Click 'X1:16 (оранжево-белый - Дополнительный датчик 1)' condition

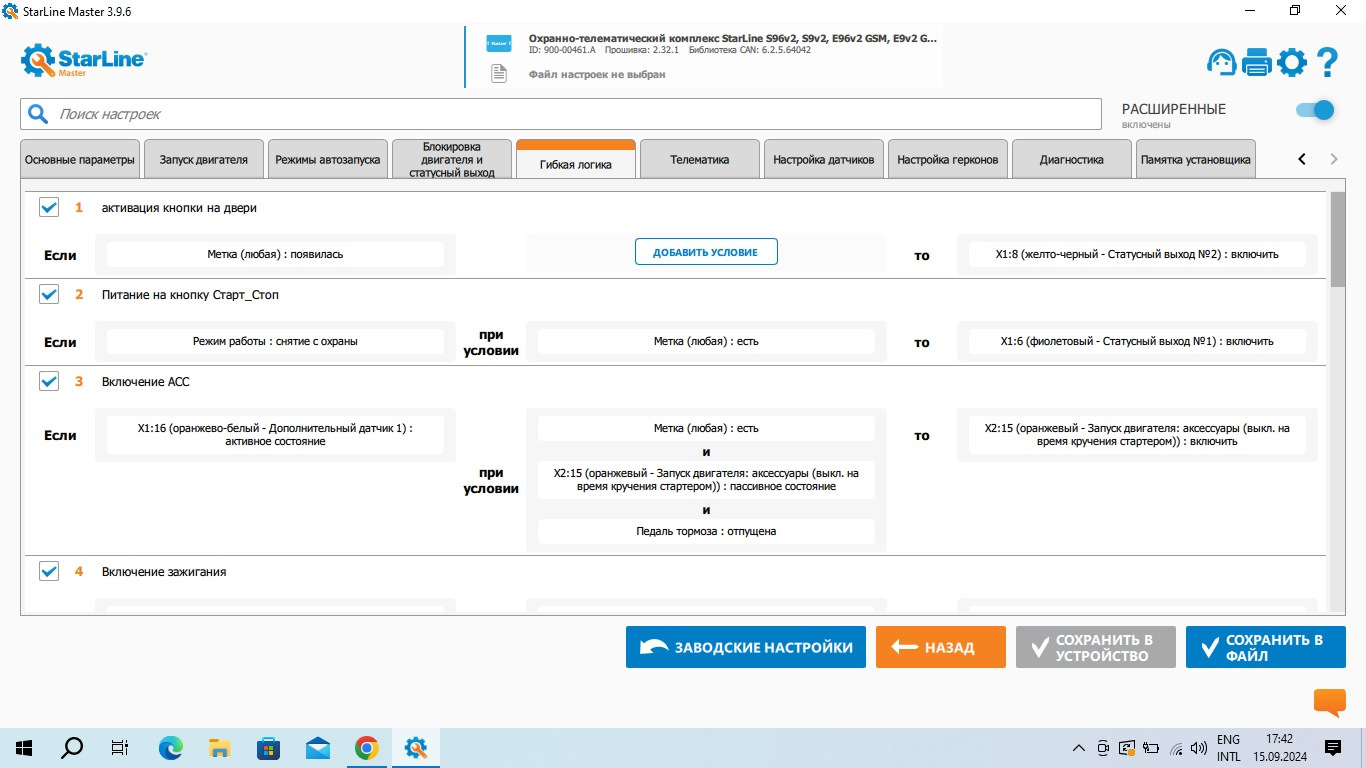[275, 435]
